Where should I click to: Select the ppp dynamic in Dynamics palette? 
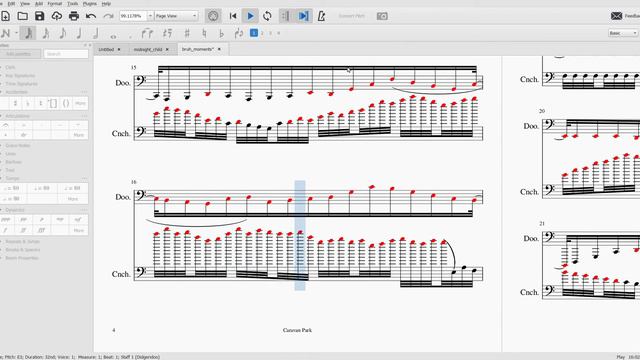[6, 220]
